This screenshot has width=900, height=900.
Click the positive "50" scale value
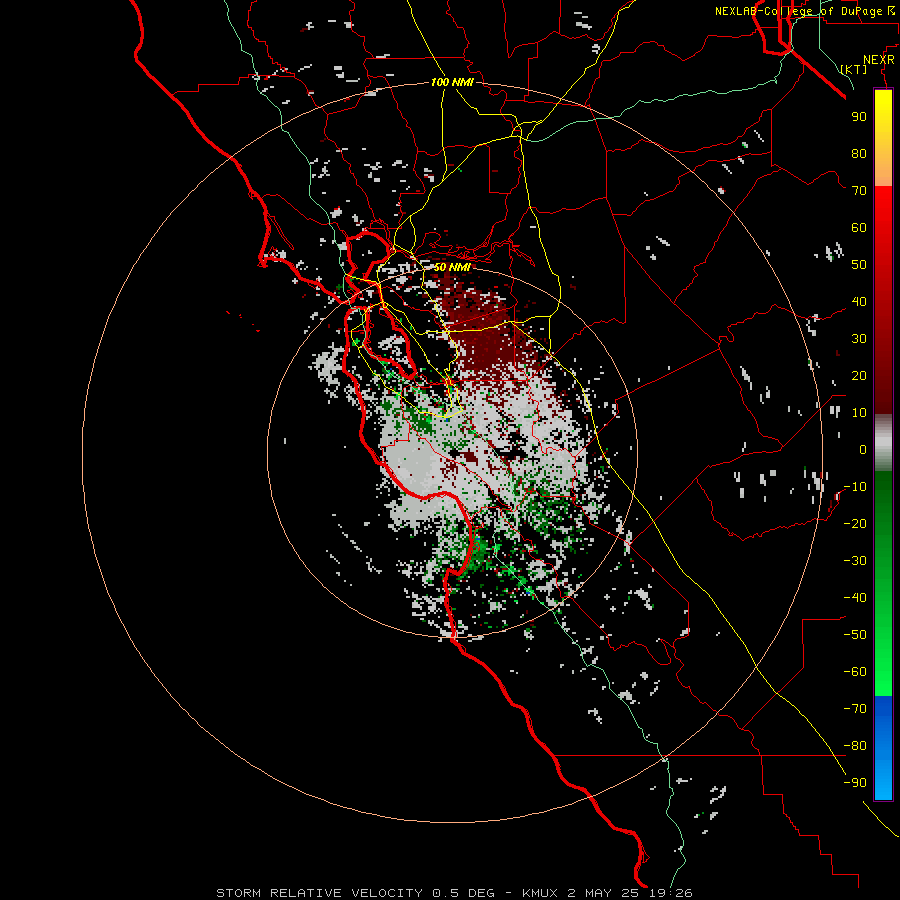[x=859, y=265]
